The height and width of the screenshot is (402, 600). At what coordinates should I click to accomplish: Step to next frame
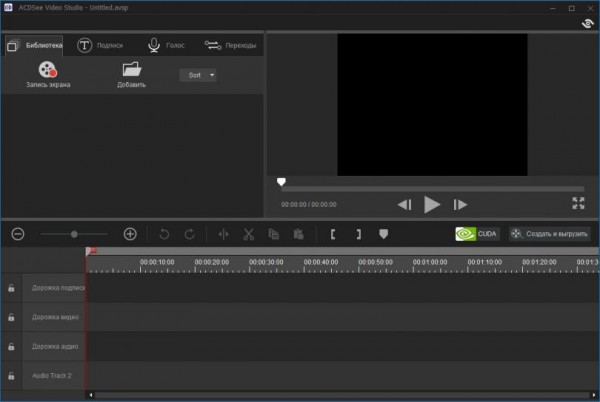460,205
